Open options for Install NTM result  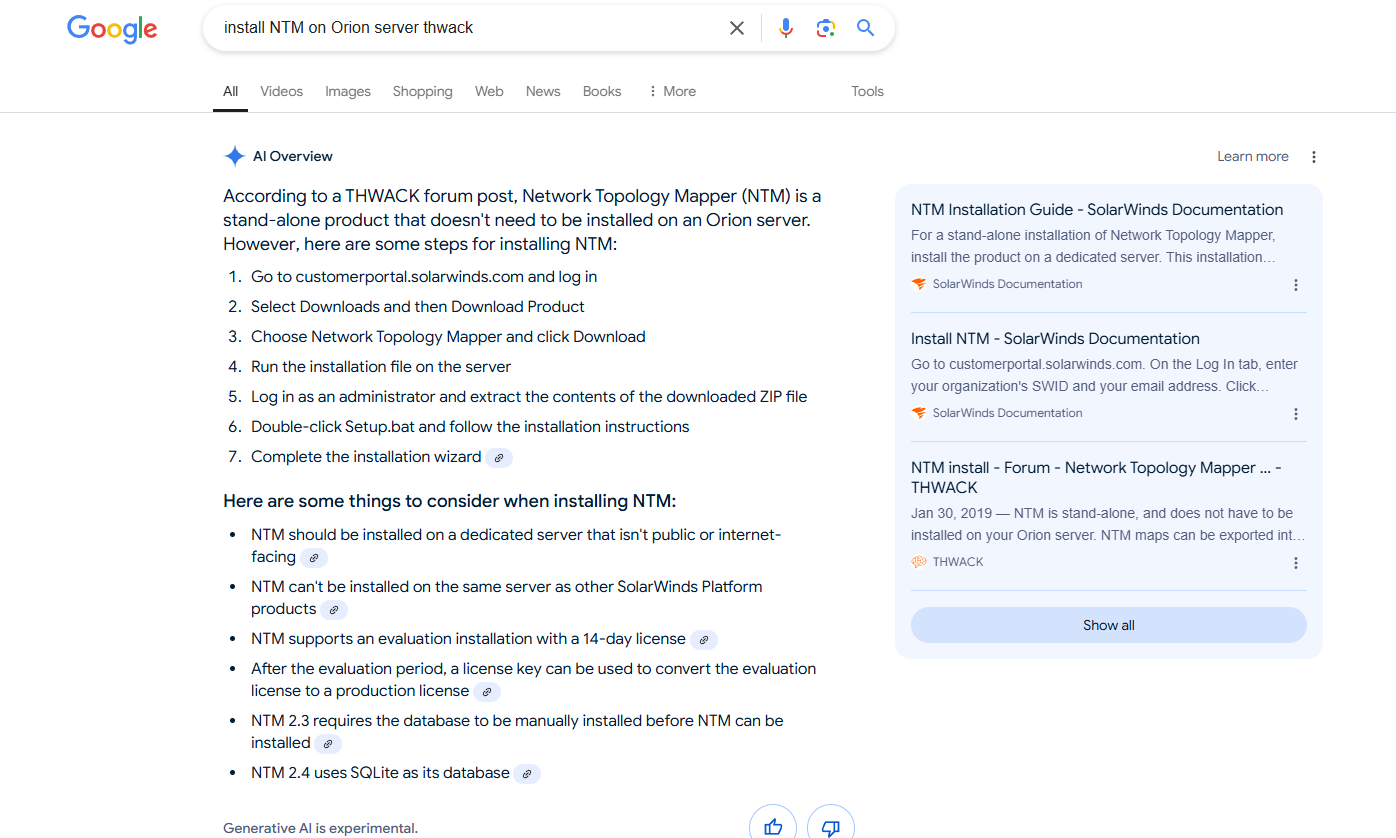1296,414
